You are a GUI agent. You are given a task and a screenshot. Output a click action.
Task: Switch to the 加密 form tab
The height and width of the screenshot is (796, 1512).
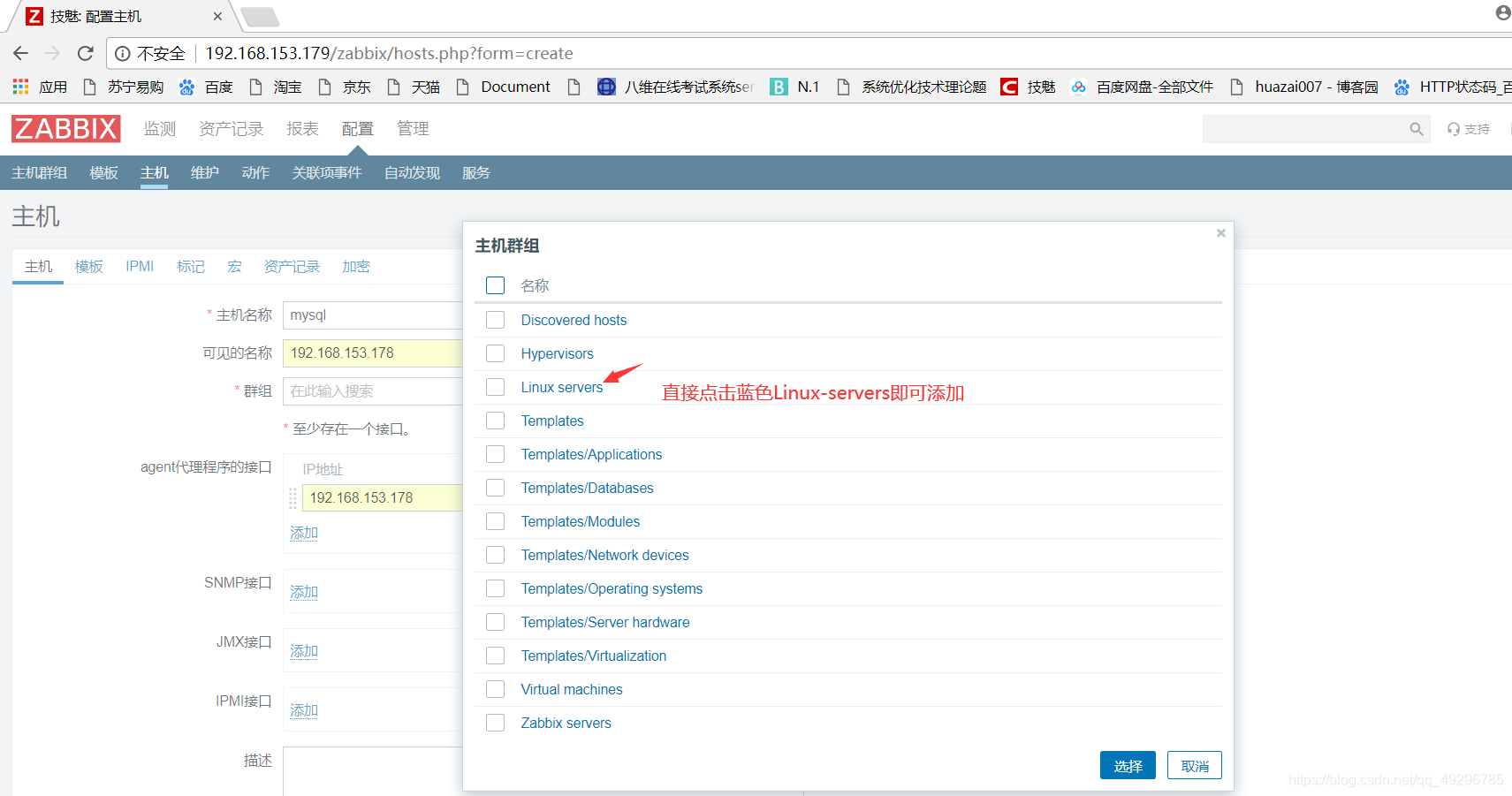tap(356, 267)
